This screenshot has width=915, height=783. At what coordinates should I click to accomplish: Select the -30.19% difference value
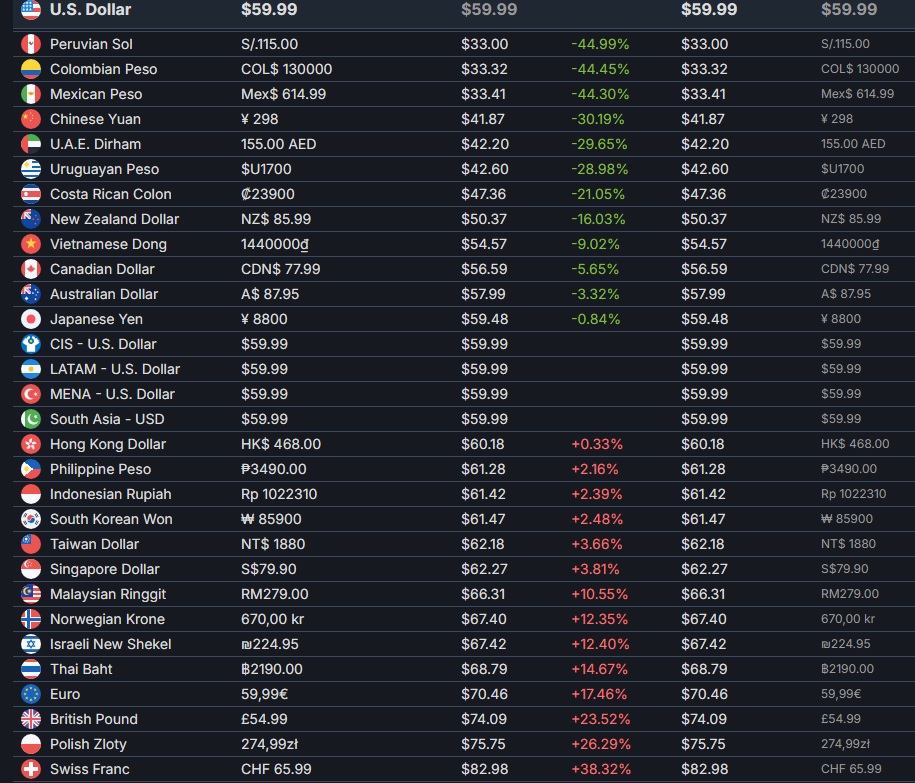[598, 119]
